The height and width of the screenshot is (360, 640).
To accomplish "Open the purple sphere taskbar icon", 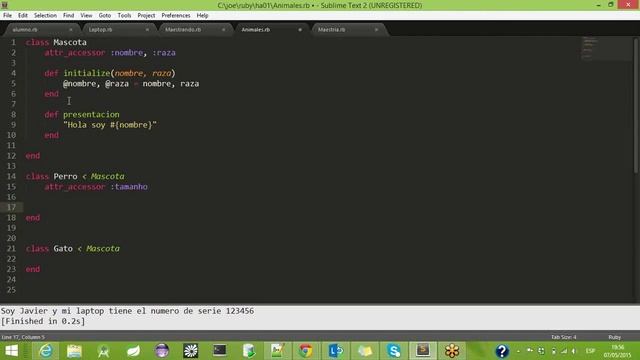I will click(162, 351).
